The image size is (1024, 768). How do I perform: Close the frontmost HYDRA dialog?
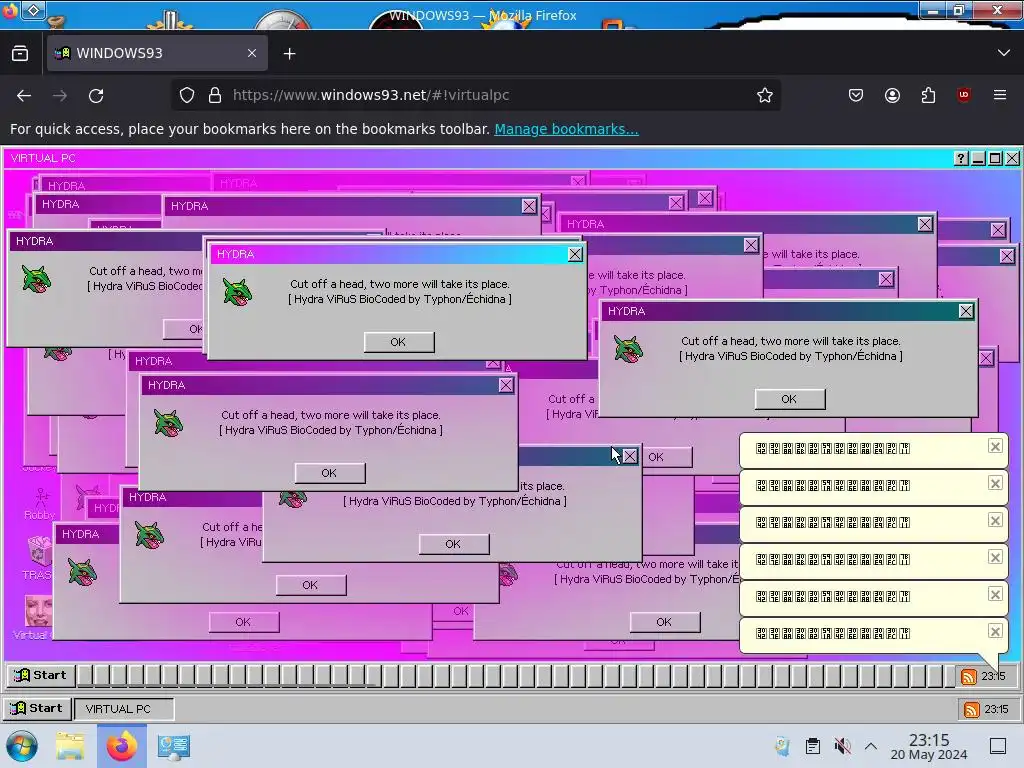(575, 254)
